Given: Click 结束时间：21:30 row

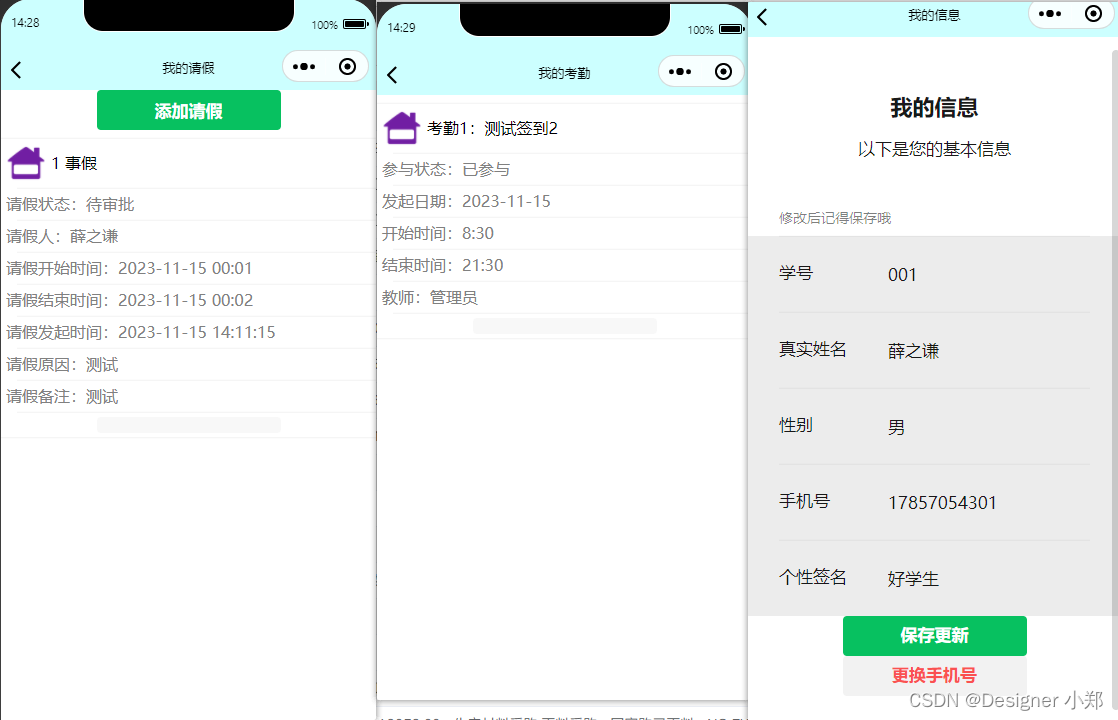Looking at the screenshot, I should 562,266.
